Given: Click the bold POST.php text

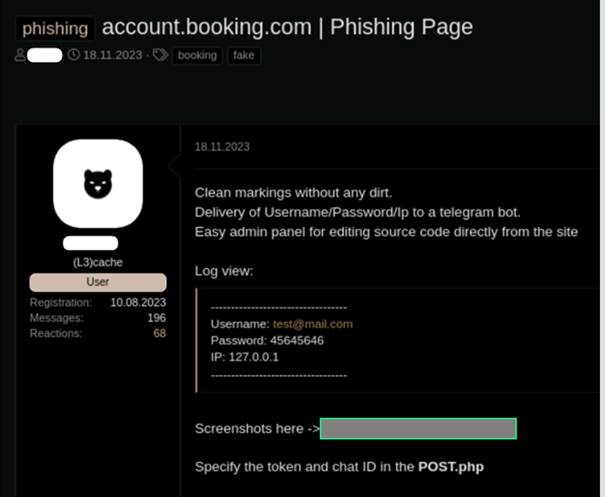Looking at the screenshot, I should tap(451, 467).
